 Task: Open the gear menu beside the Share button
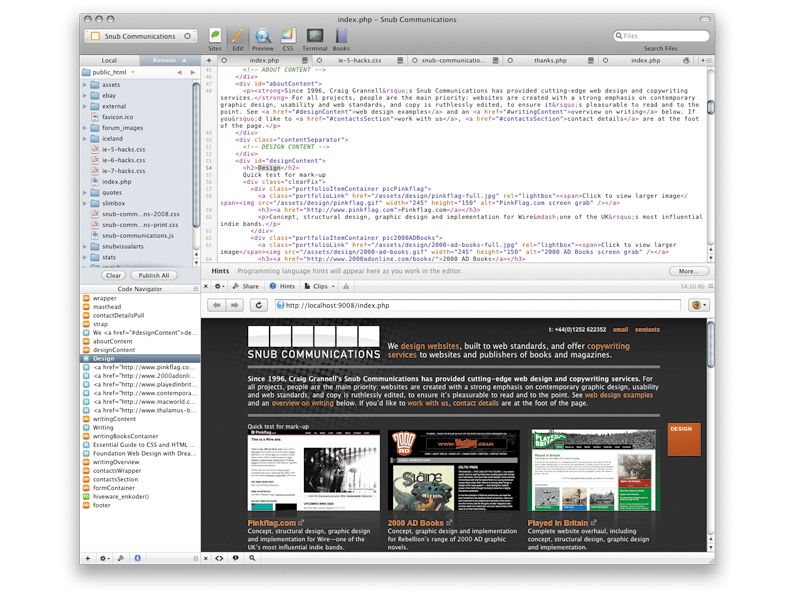click(x=219, y=286)
